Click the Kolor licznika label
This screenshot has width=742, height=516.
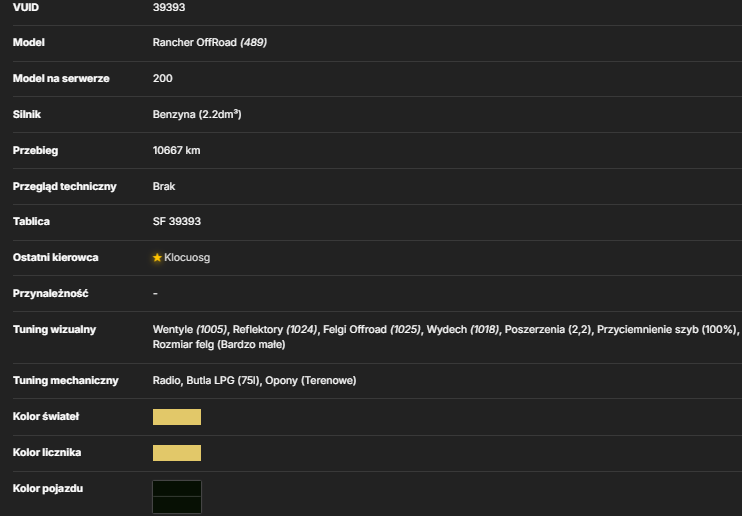click(47, 453)
